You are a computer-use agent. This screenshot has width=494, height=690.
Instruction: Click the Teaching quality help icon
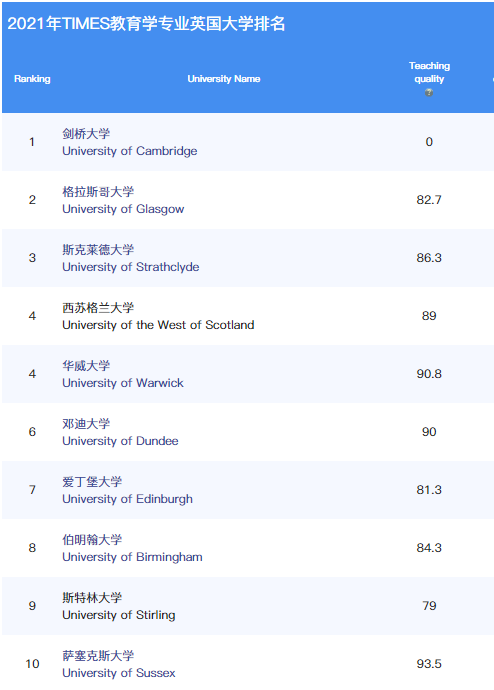point(429,92)
